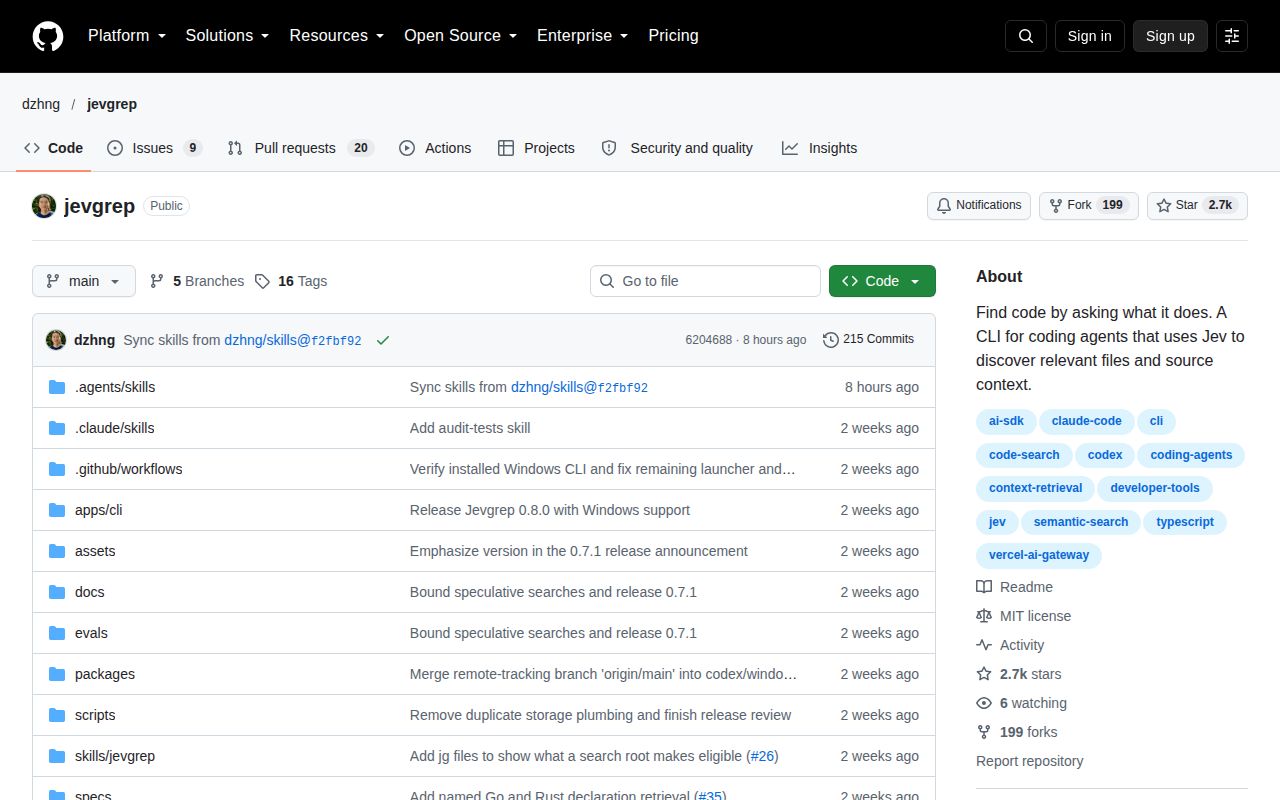
Task: Open 'Add audit-tests skill' commit message
Action: 470,428
